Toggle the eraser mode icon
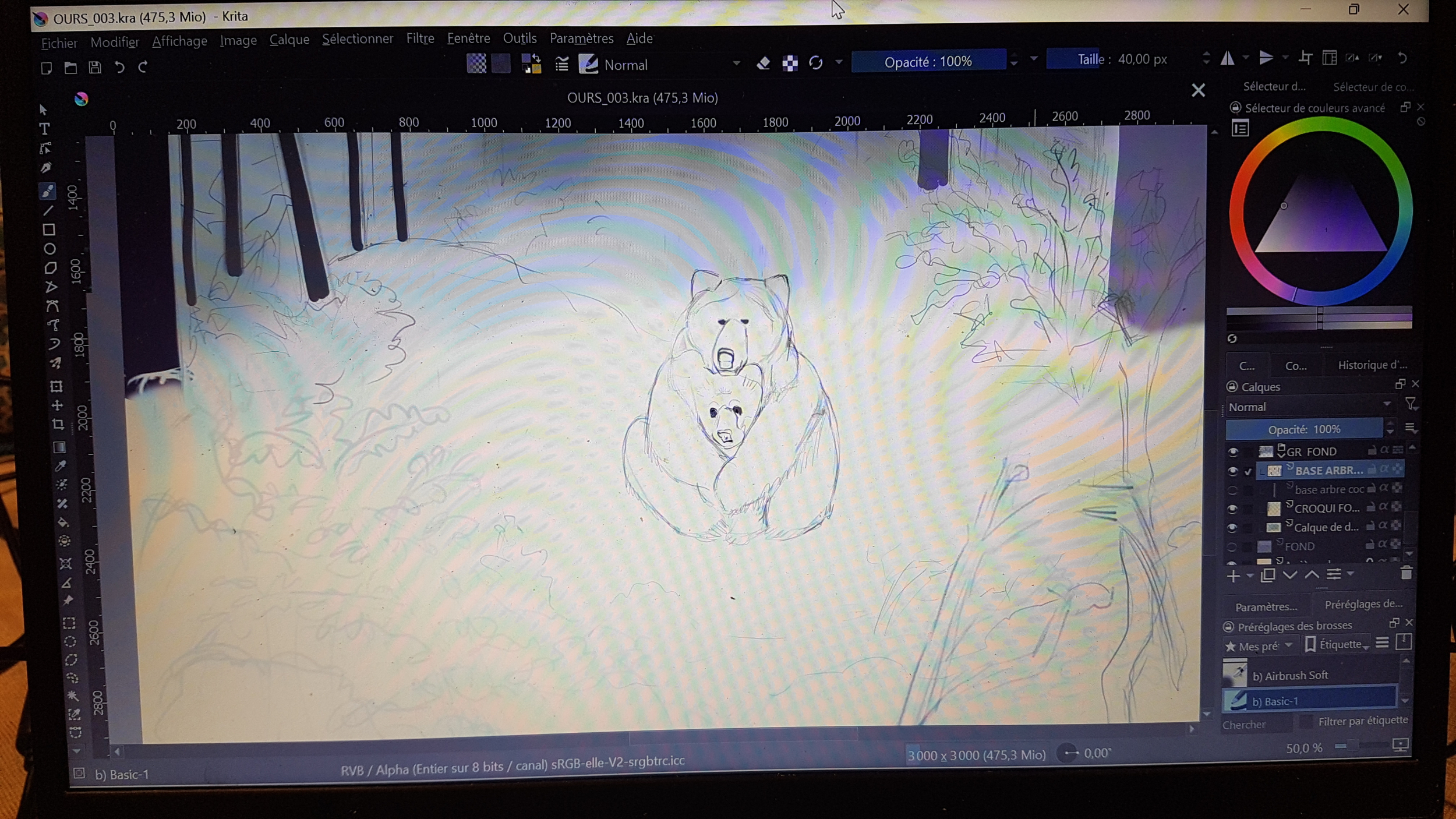 (763, 63)
